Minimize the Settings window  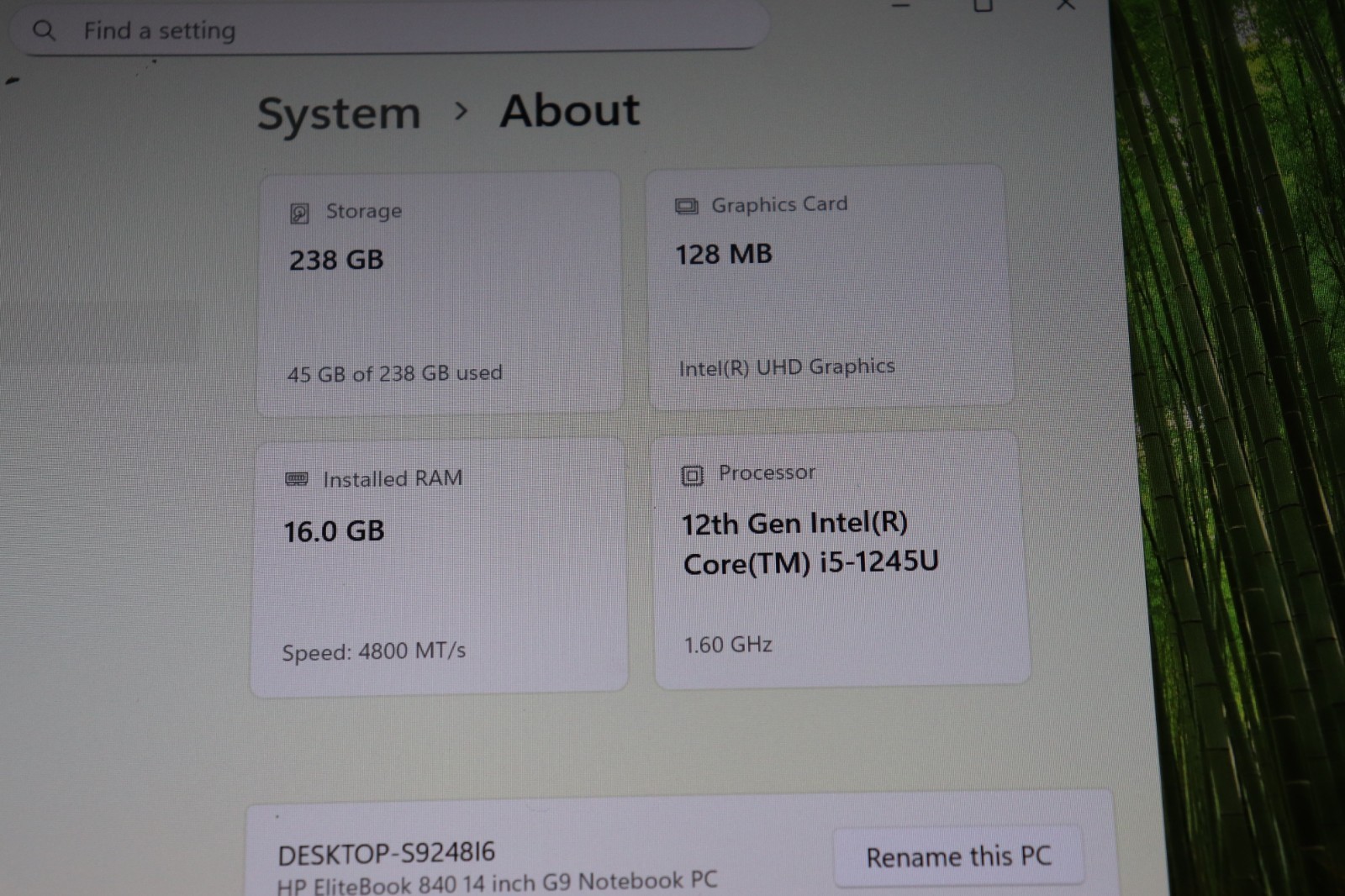(901, 7)
